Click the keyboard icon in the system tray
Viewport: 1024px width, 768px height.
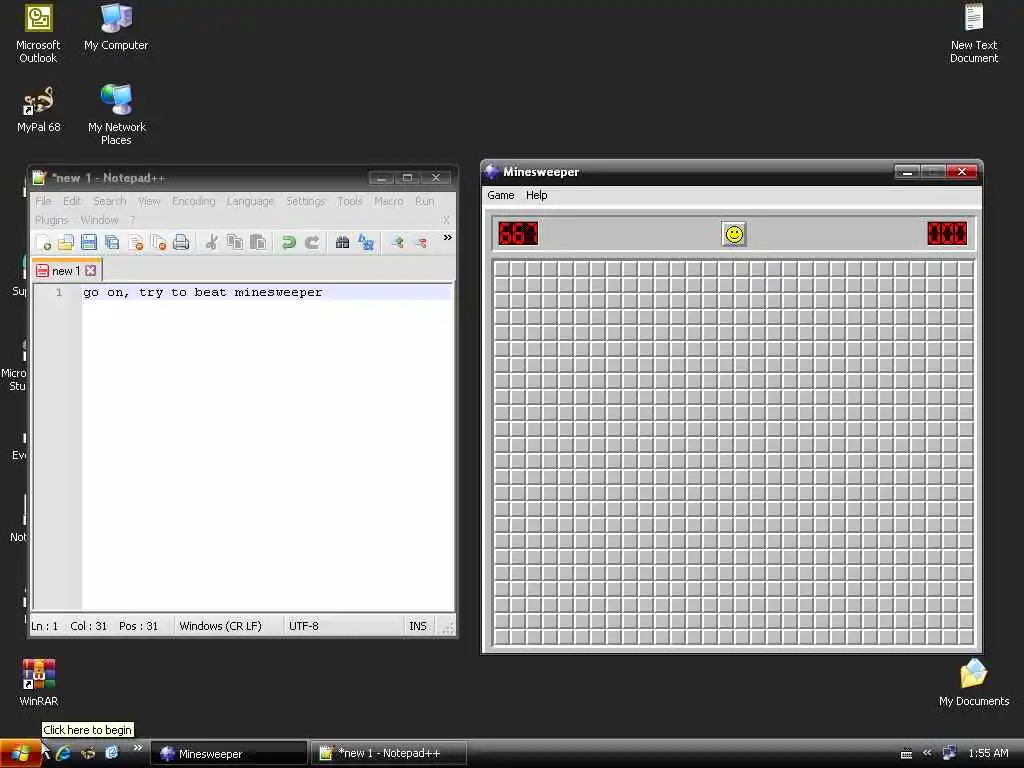tap(906, 754)
